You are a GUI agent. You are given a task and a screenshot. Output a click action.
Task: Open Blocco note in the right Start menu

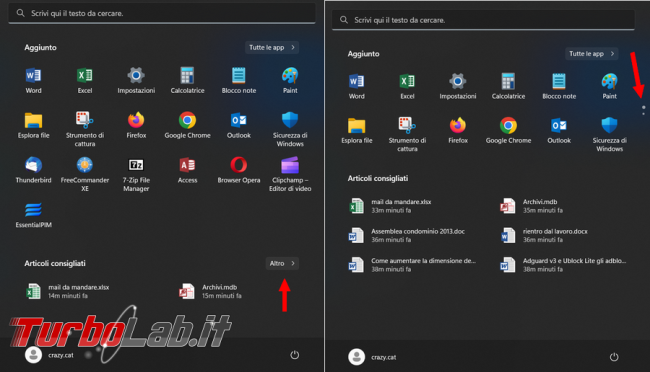pyautogui.click(x=559, y=86)
